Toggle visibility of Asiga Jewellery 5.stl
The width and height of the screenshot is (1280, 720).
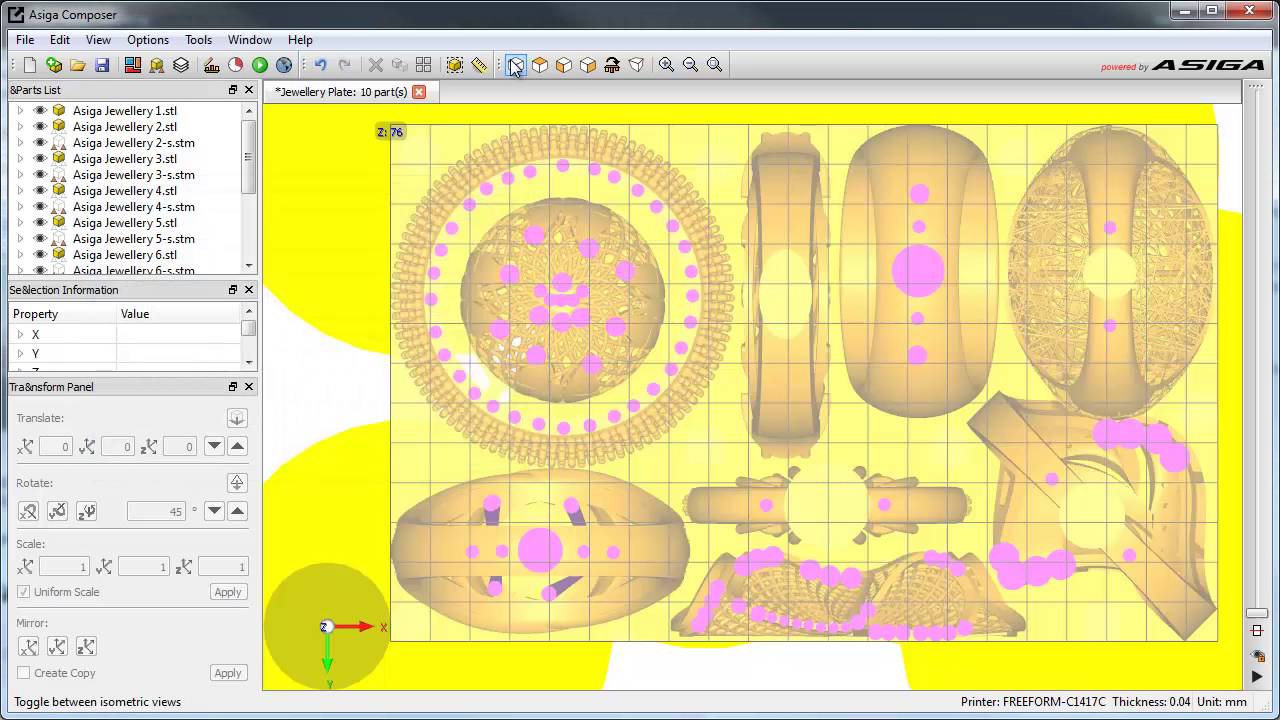pos(40,223)
